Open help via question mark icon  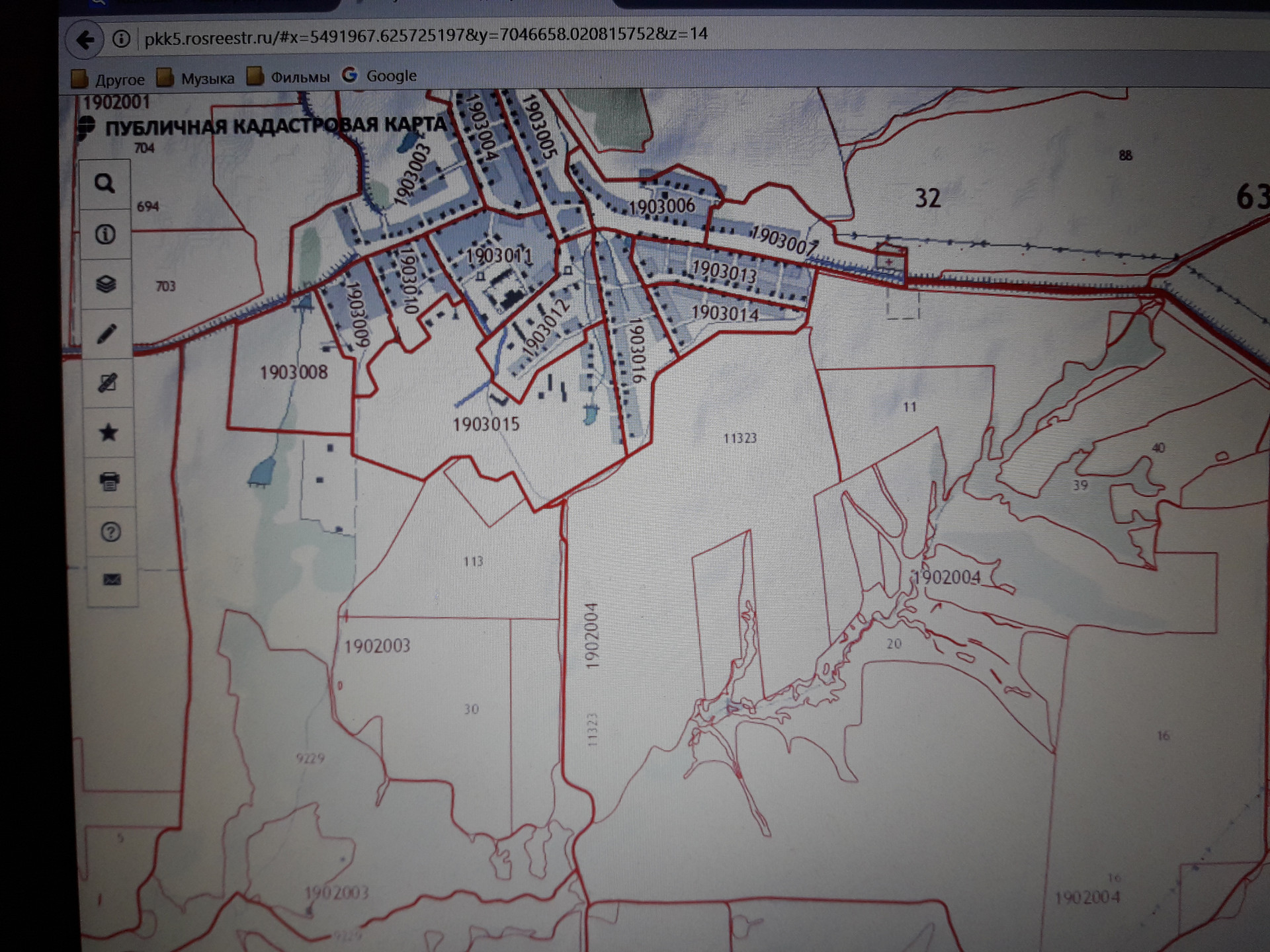click(110, 532)
